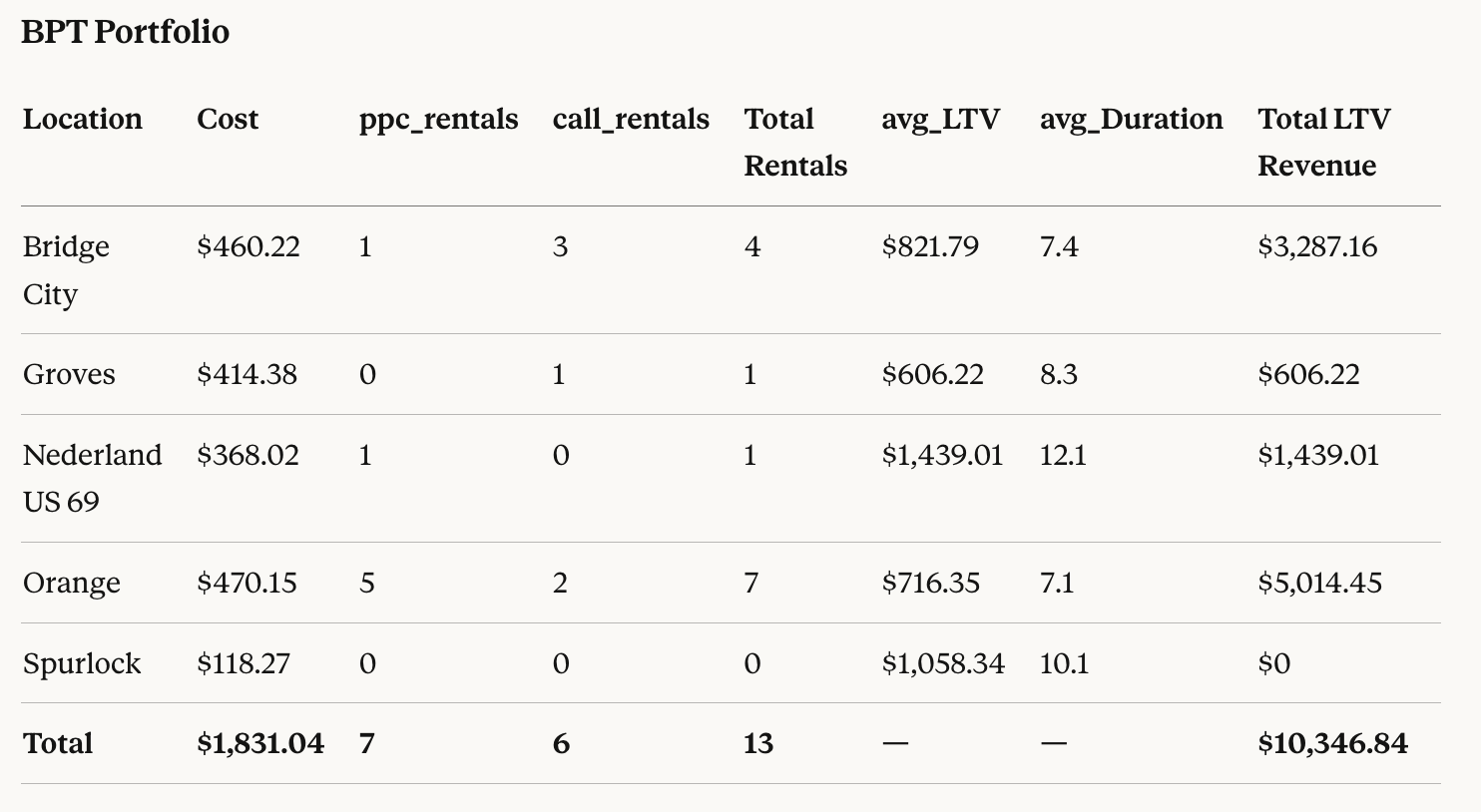Select the avg_Duration column header
This screenshot has height=812, width=1481.
click(1131, 120)
